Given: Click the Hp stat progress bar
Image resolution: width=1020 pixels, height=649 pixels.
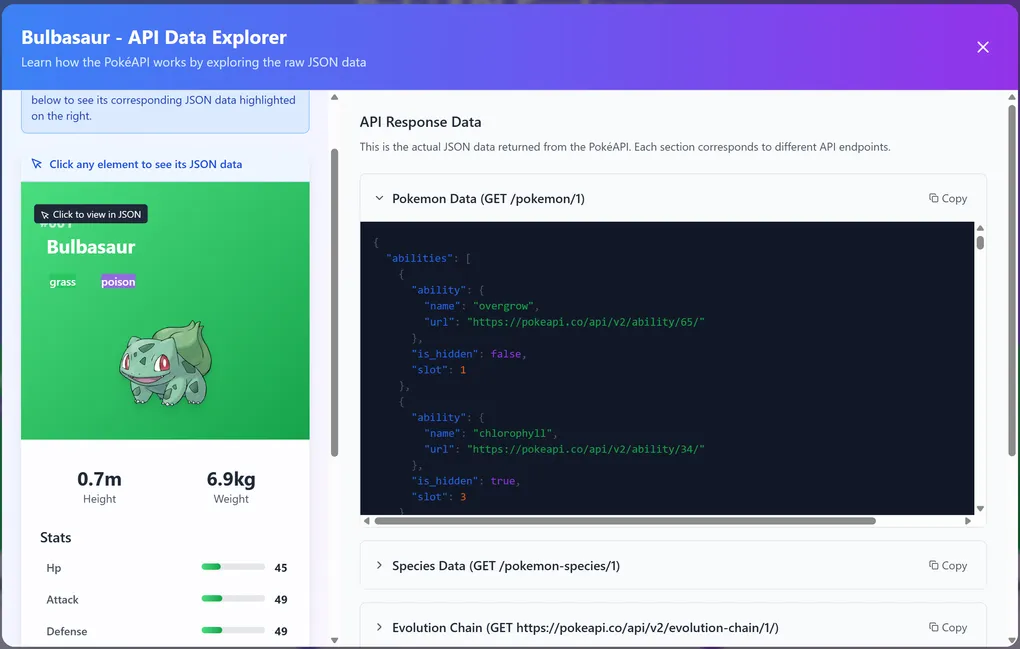Looking at the screenshot, I should [x=233, y=567].
